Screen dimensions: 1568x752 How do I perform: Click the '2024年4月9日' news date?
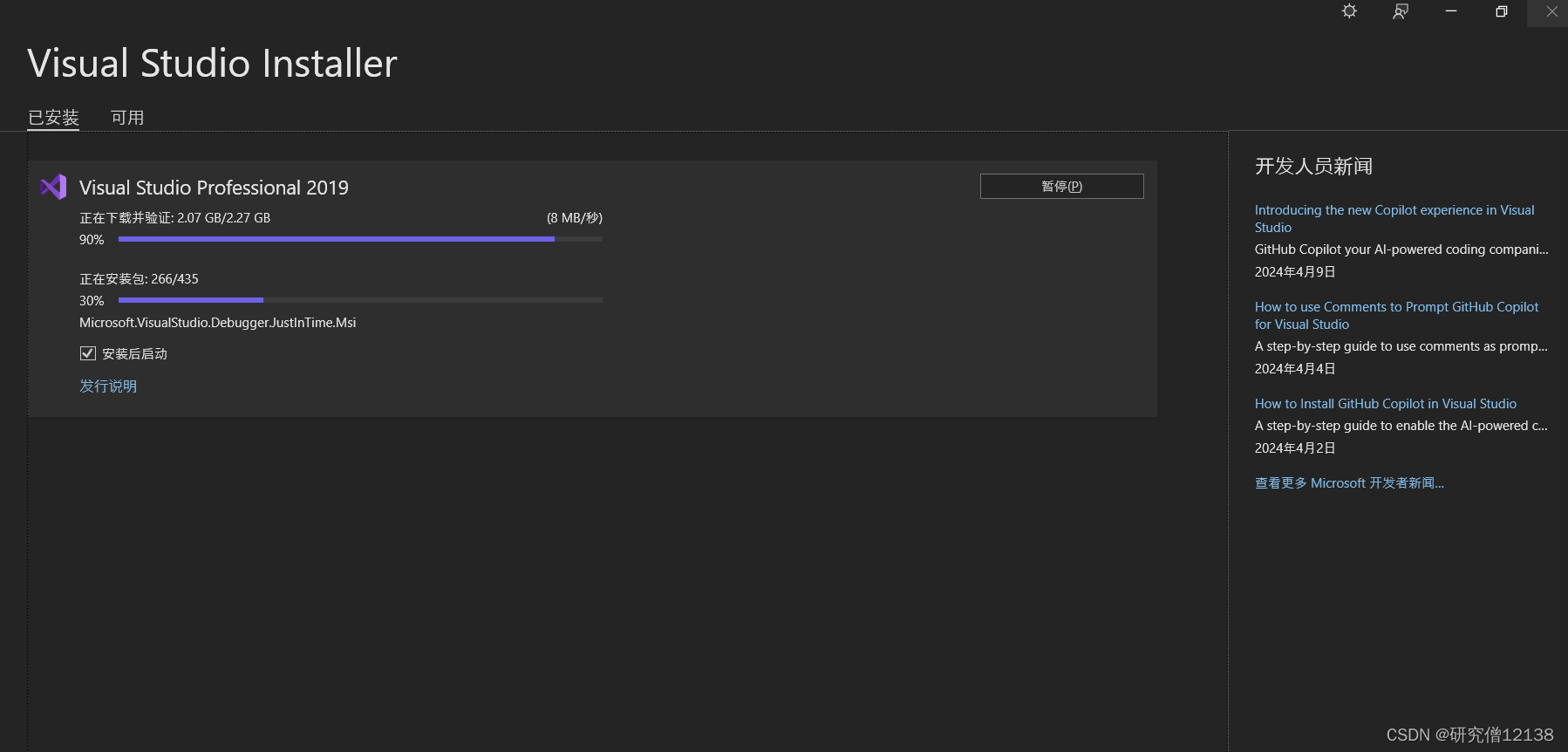pos(1295,272)
